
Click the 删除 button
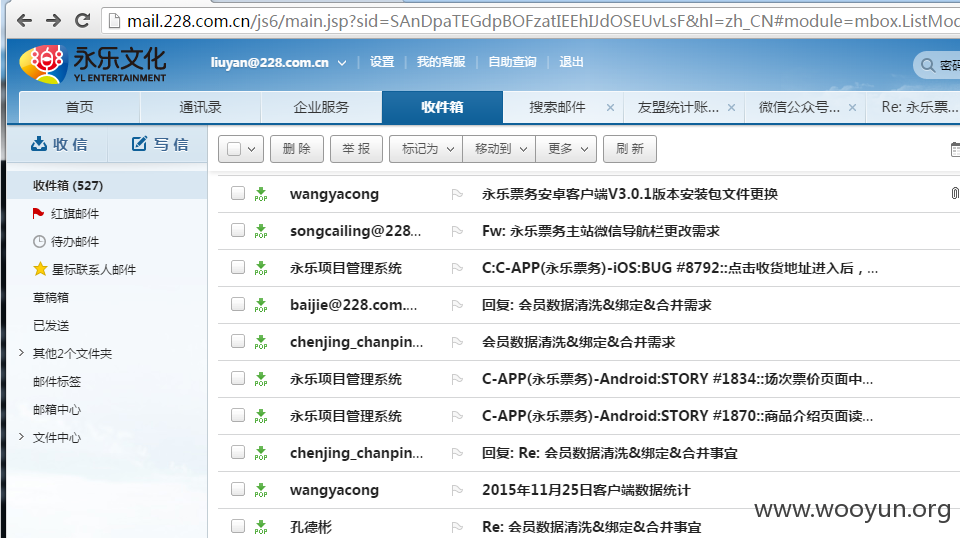[x=297, y=149]
